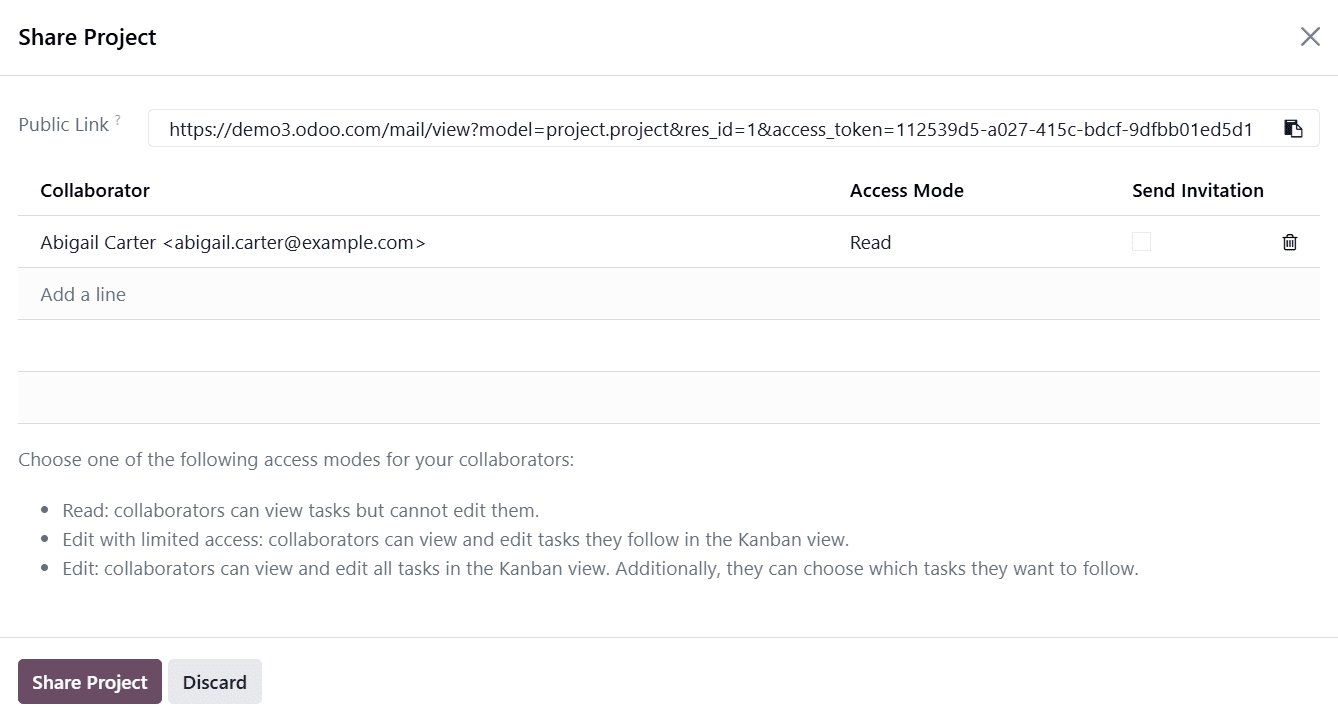Click the Access Mode column header
This screenshot has width=1338, height=720.
907,190
